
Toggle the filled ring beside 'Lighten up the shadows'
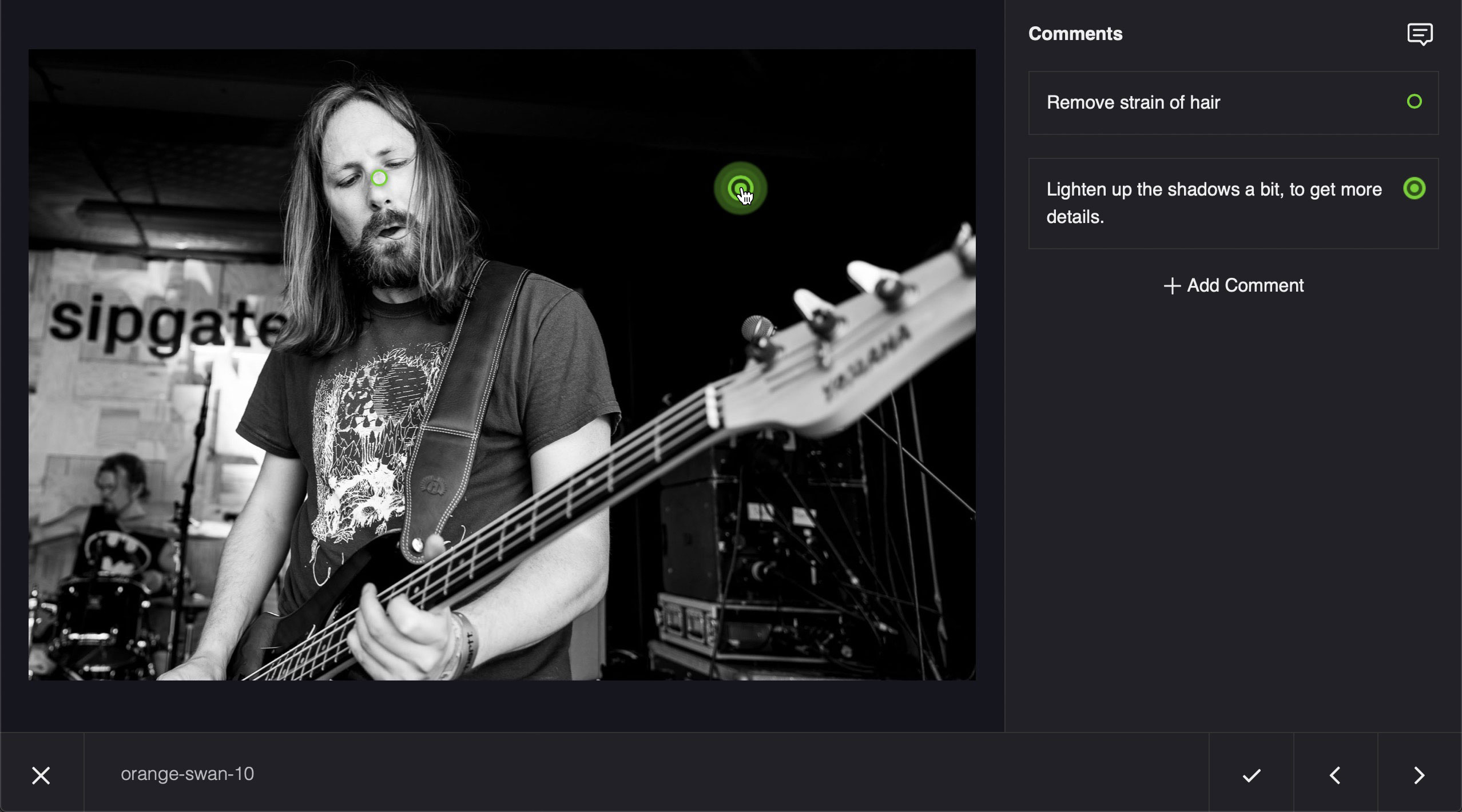point(1414,189)
